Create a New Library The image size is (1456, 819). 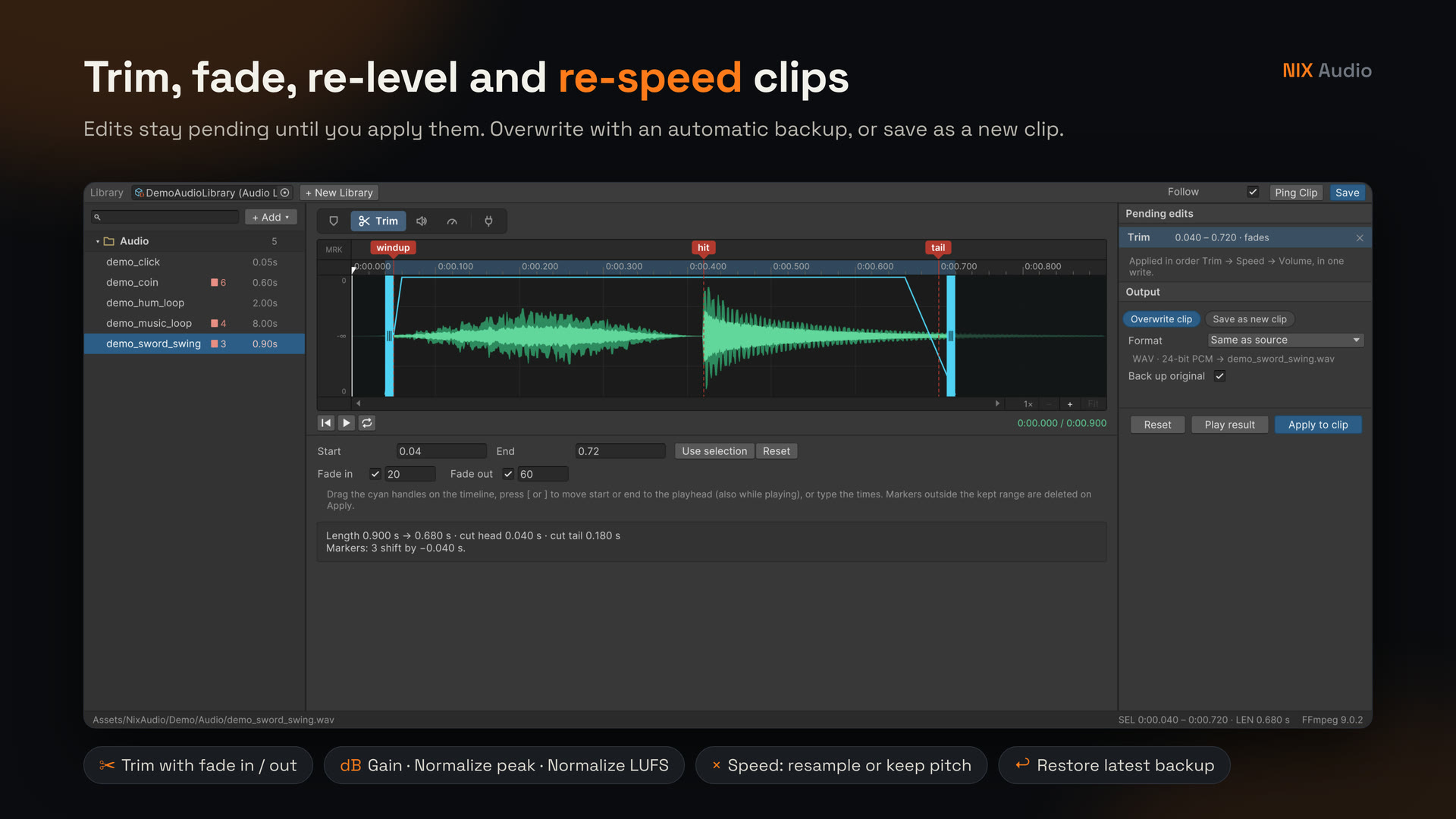339,193
